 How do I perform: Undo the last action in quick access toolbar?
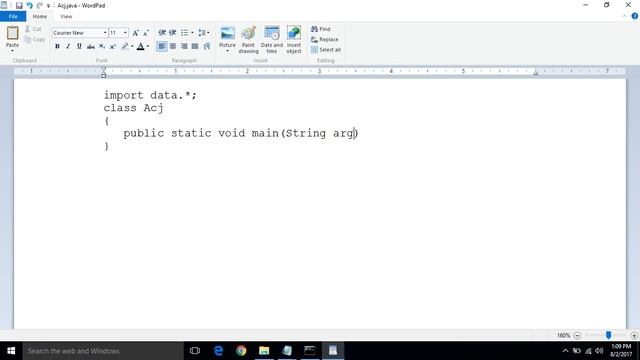point(29,5)
